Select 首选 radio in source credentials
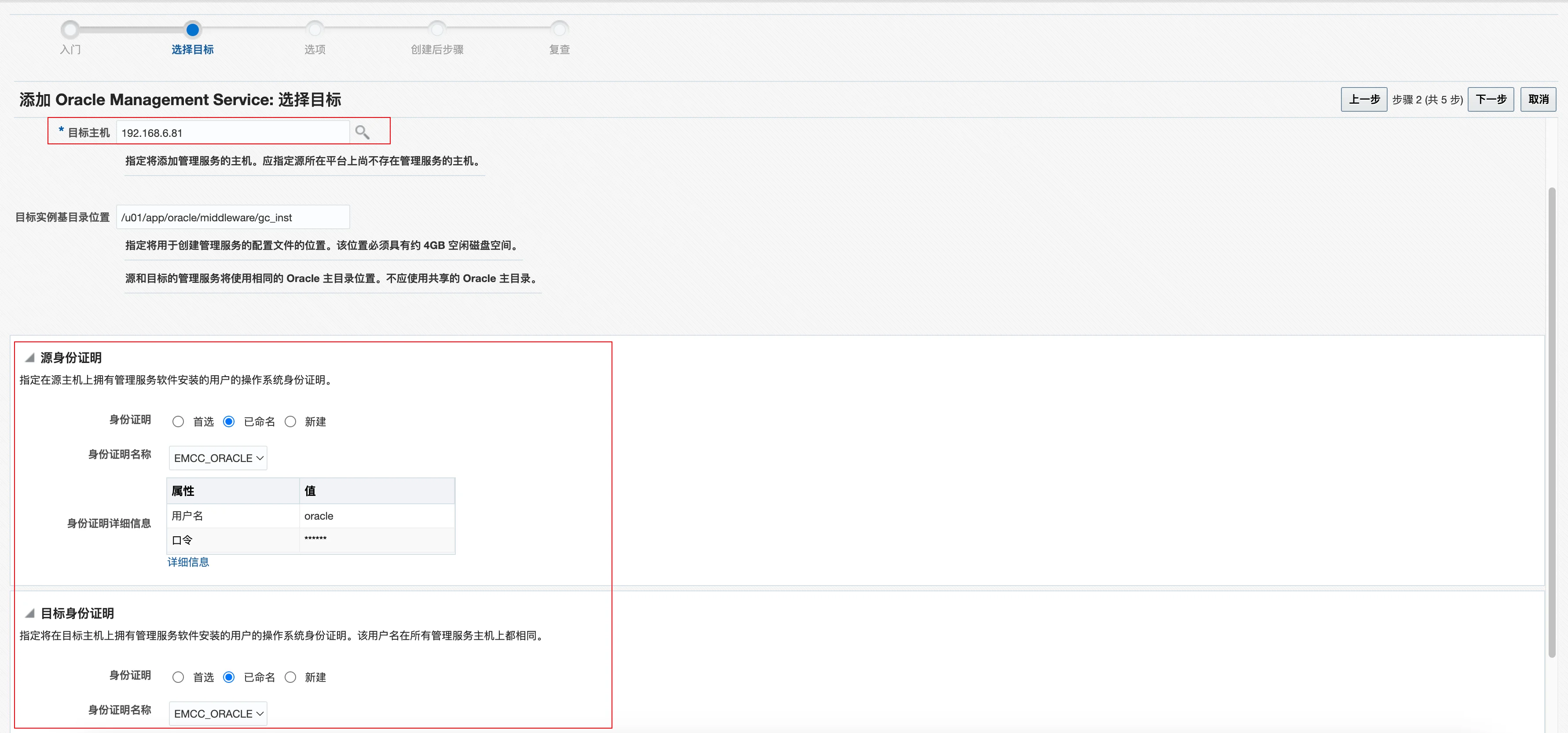 click(178, 421)
